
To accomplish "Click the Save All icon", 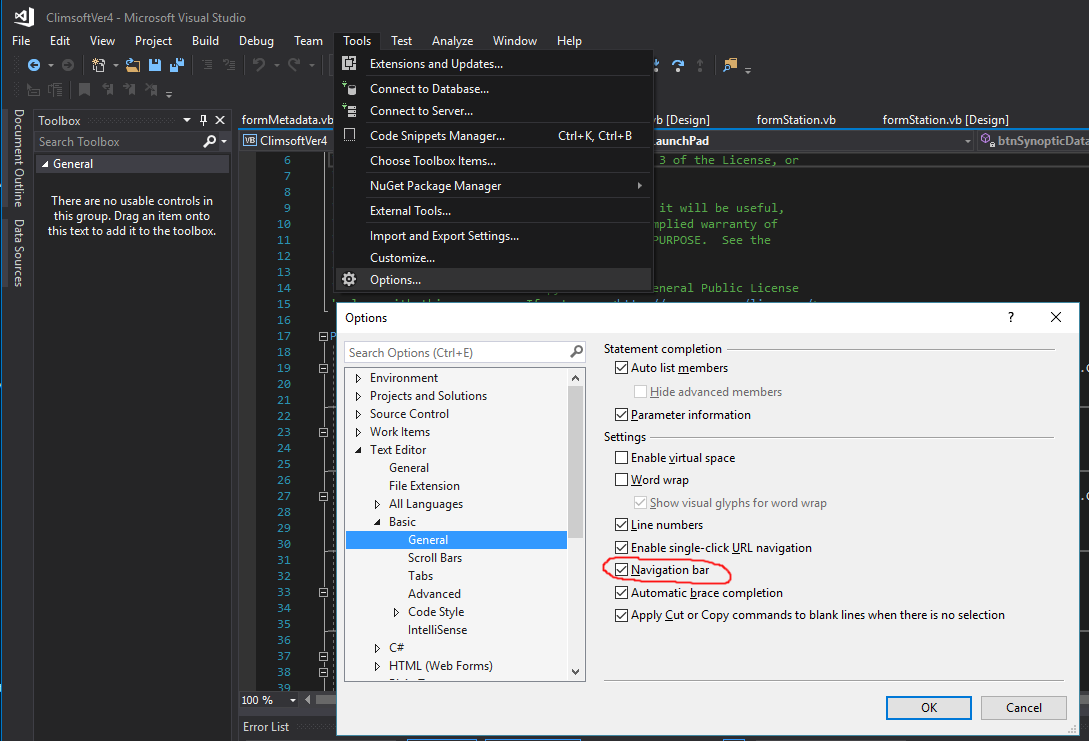I will pos(177,65).
